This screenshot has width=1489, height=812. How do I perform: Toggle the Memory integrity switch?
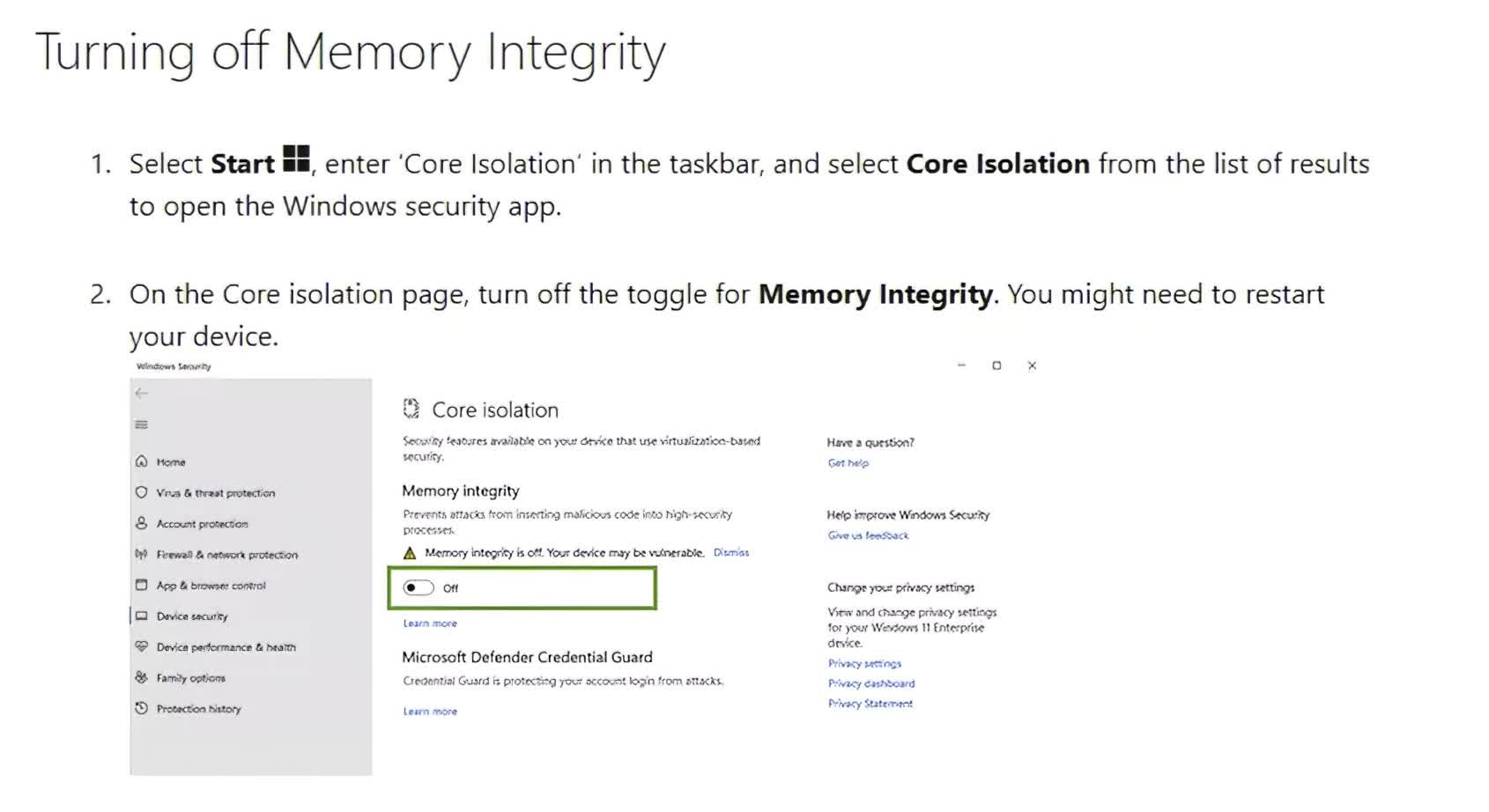419,587
